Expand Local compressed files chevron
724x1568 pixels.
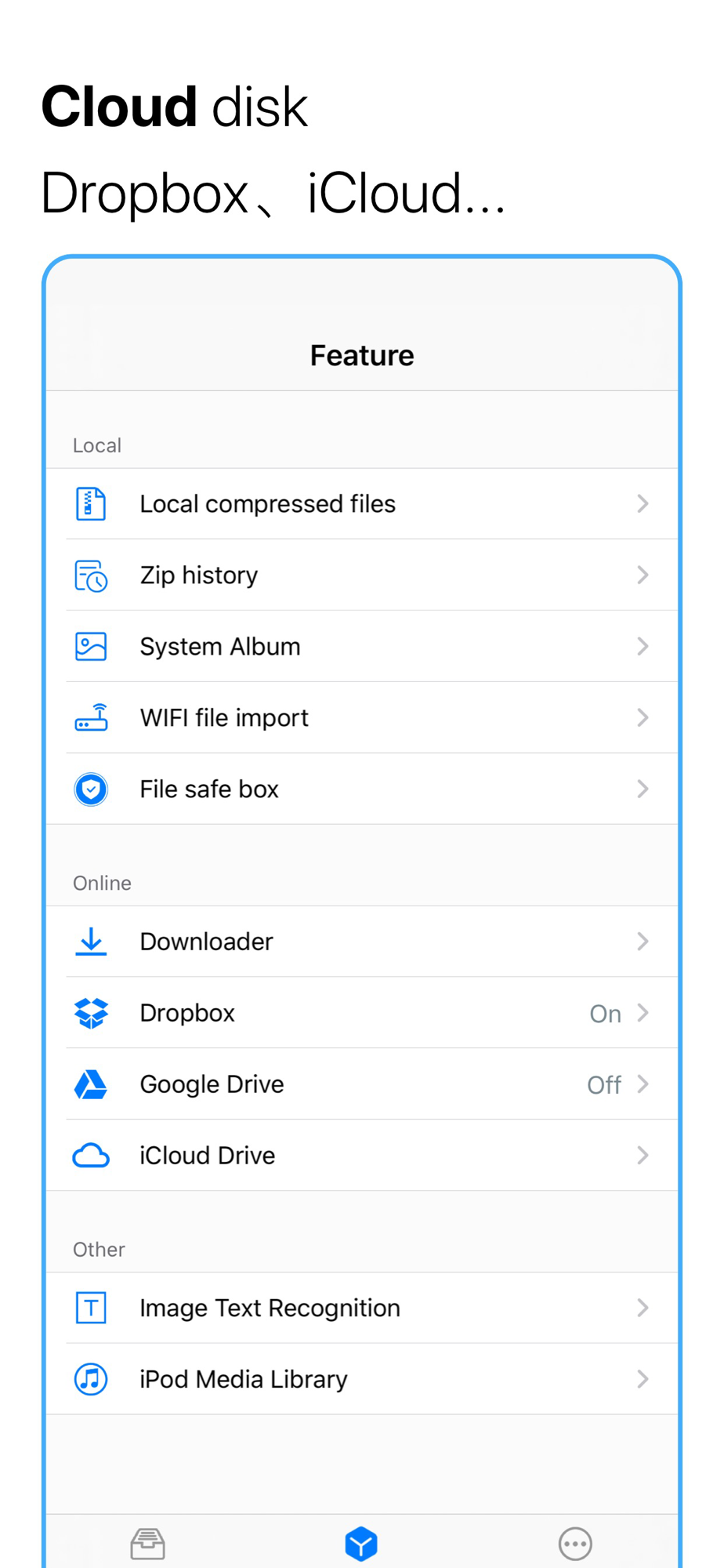(643, 503)
